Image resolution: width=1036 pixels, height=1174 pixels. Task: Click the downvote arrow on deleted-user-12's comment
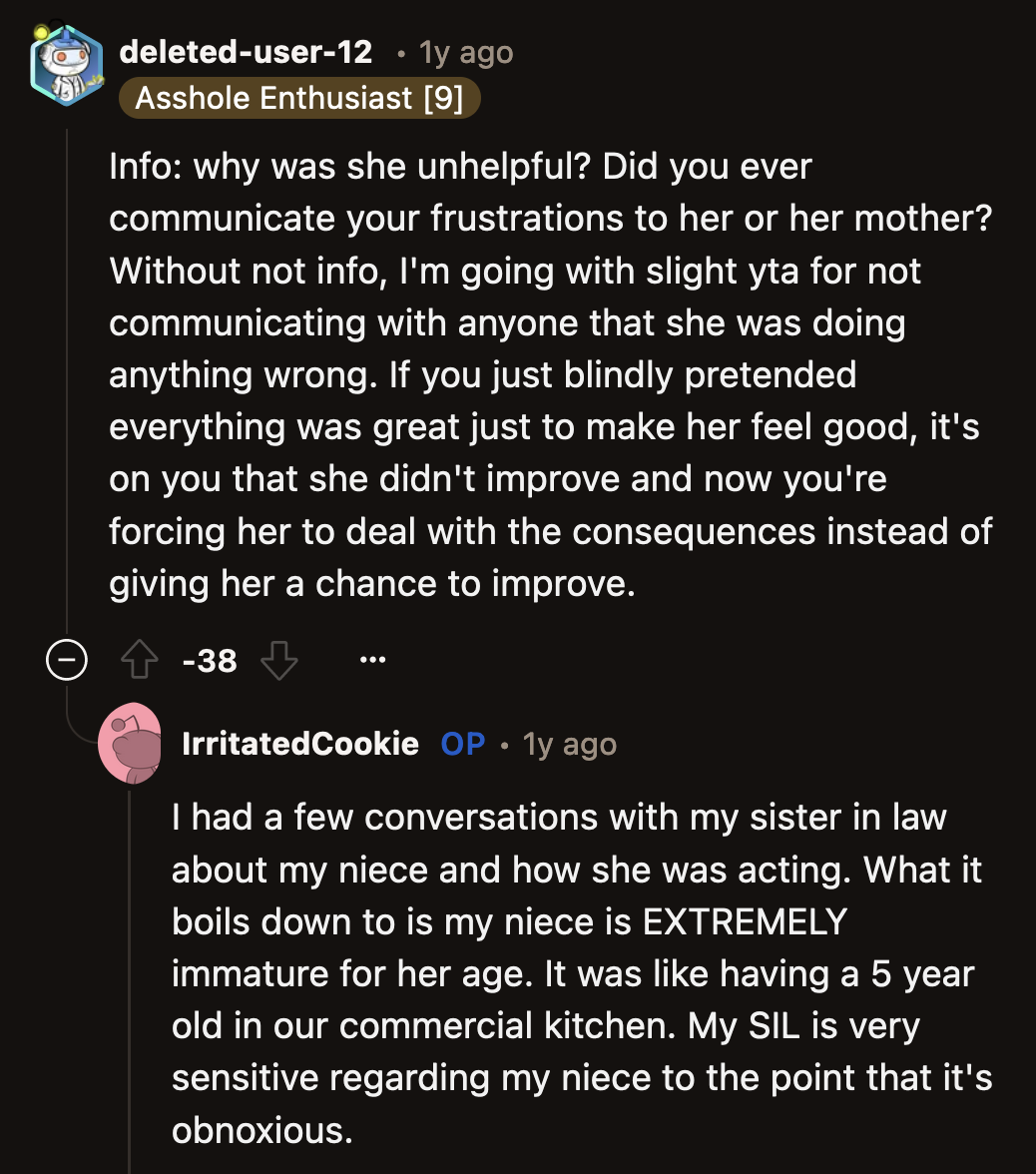280,660
